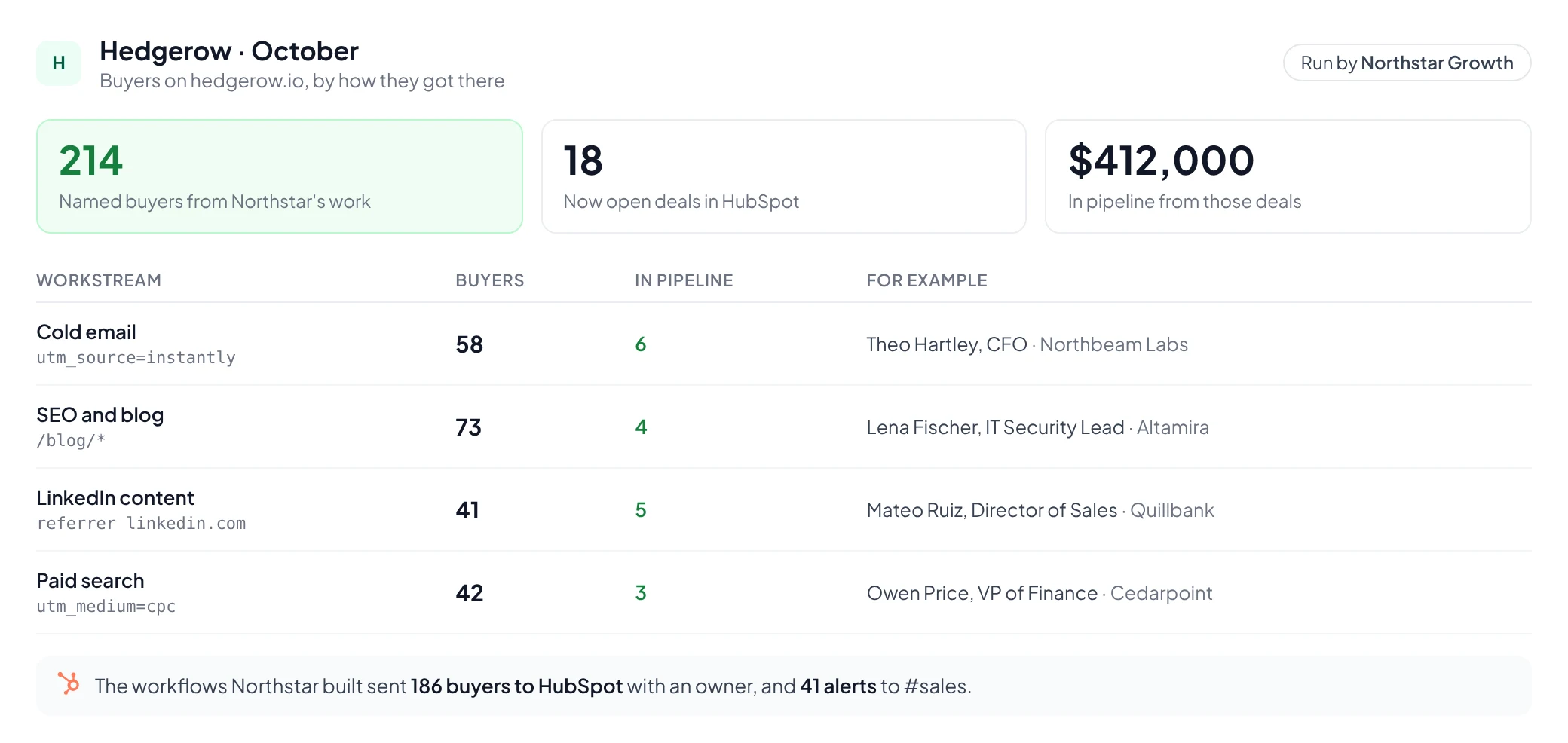The height and width of the screenshot is (743, 1568).
Task: Click the buyers count 58 for Cold email
Action: [470, 344]
